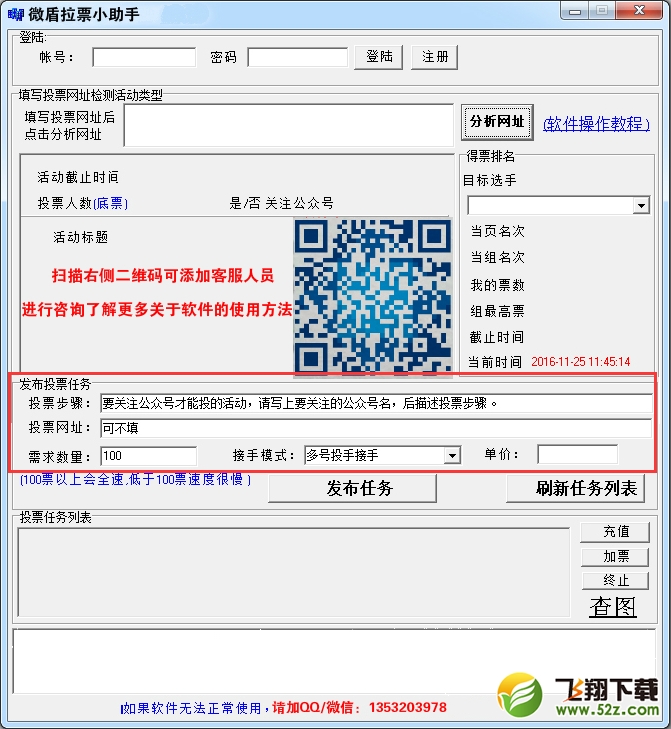Click the 当组名次 label
This screenshot has width=671, height=729.
[497, 257]
